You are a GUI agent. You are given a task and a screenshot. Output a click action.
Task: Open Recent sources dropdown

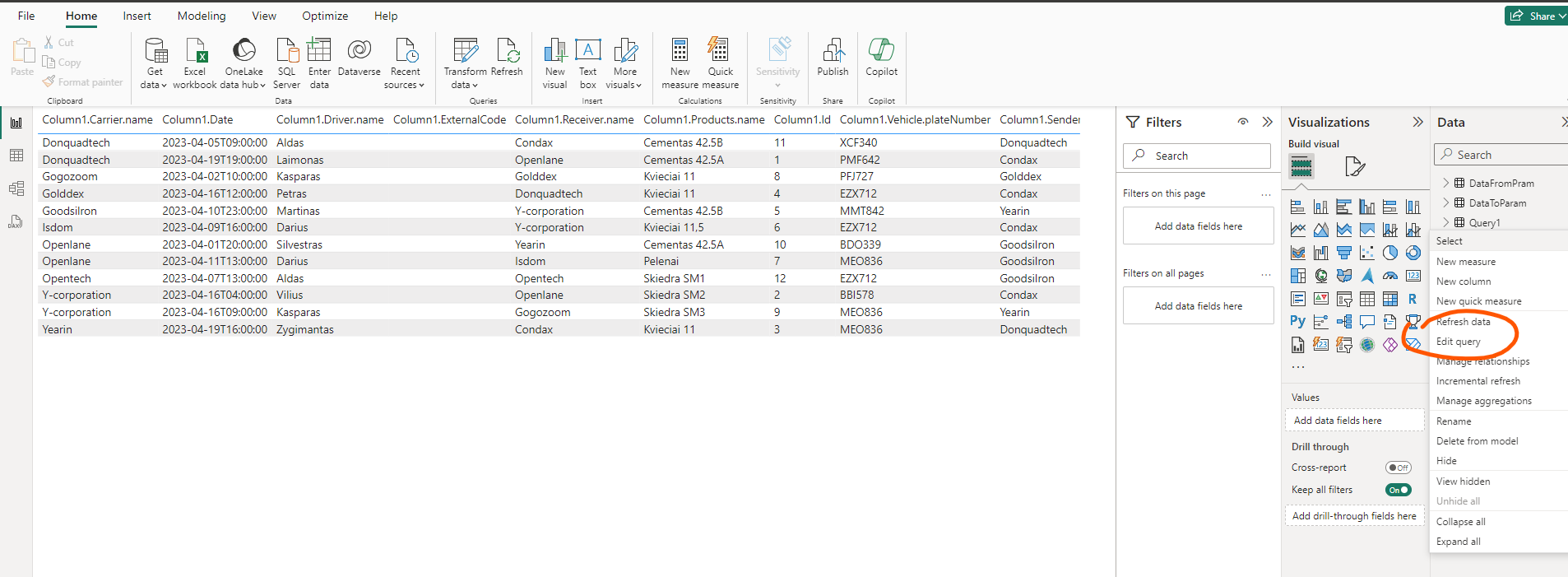point(404,63)
